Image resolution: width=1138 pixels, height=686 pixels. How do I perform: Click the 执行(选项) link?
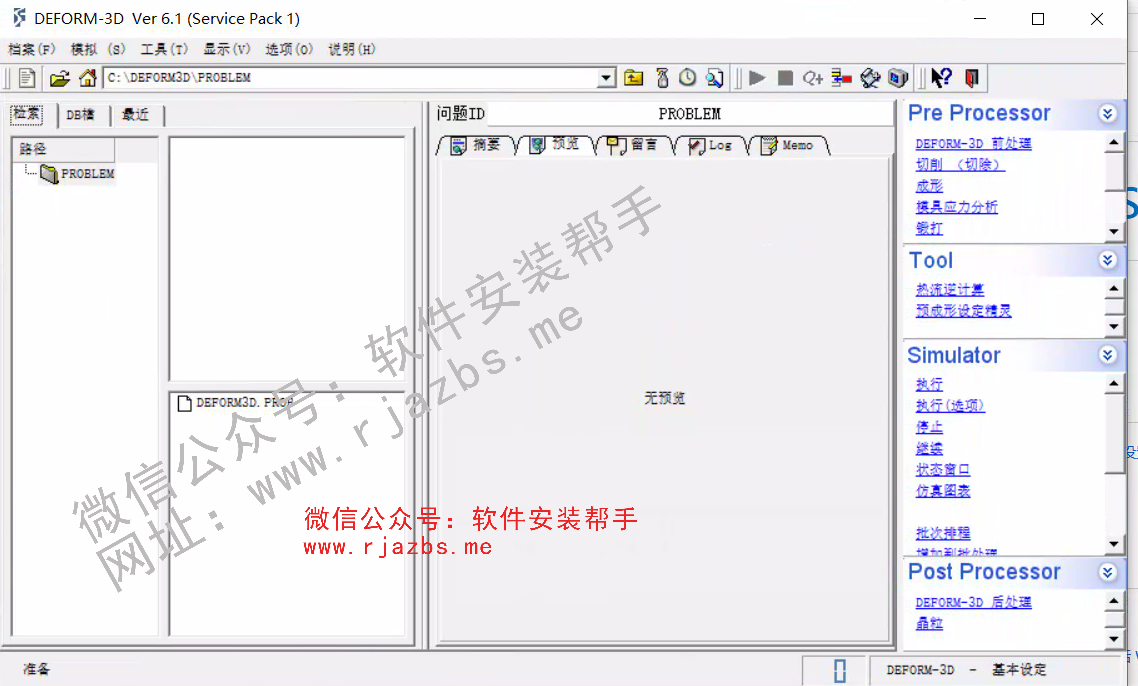coord(950,405)
